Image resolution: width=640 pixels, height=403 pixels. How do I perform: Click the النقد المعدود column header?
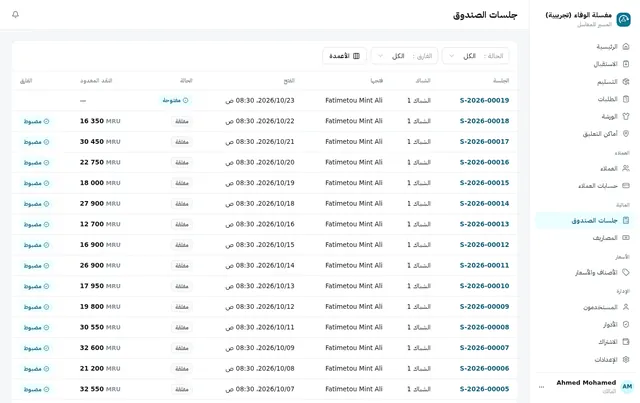(96, 81)
